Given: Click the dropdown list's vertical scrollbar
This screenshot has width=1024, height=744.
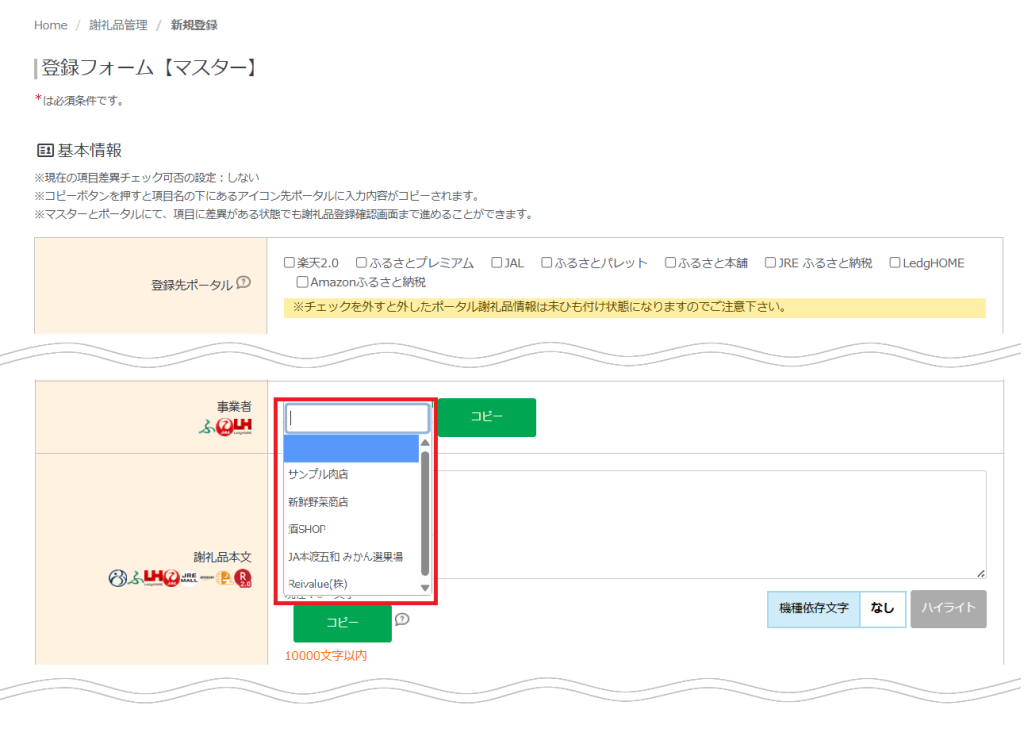Looking at the screenshot, I should [x=425, y=512].
